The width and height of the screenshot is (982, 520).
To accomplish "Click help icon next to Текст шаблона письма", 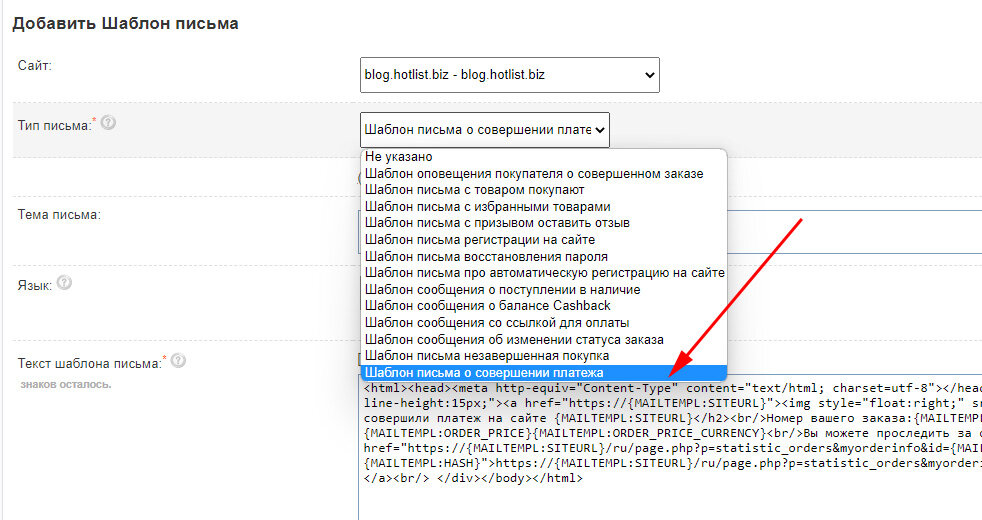I will 178,361.
